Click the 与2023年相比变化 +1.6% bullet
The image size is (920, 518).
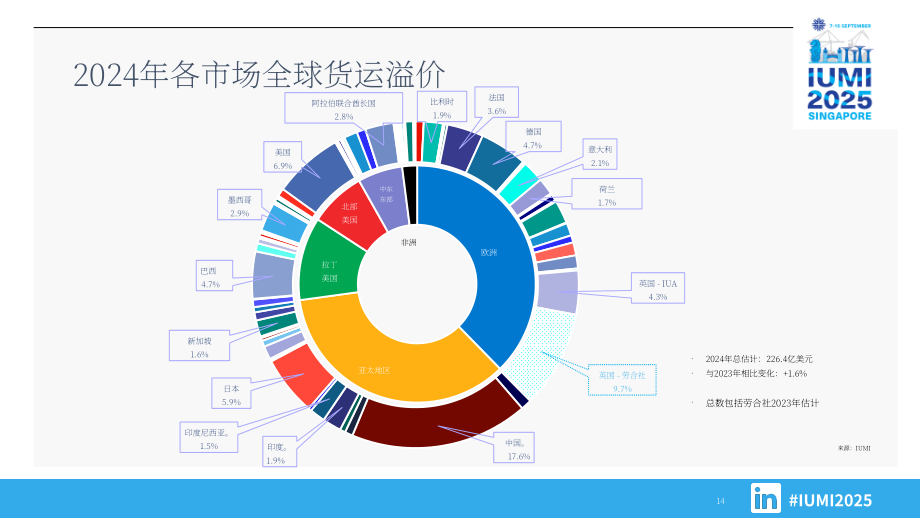click(756, 374)
